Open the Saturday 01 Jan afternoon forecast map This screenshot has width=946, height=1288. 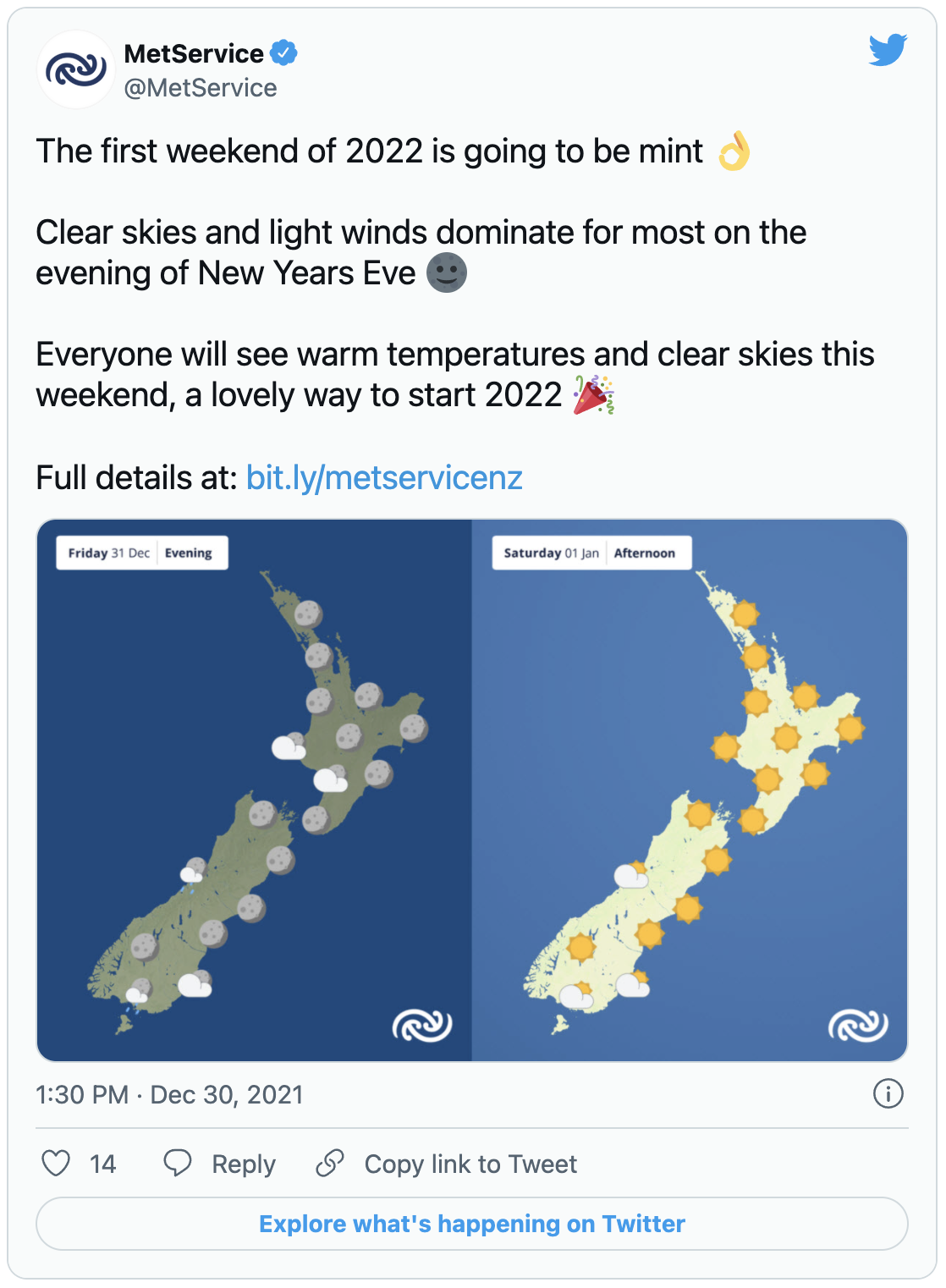690,790
